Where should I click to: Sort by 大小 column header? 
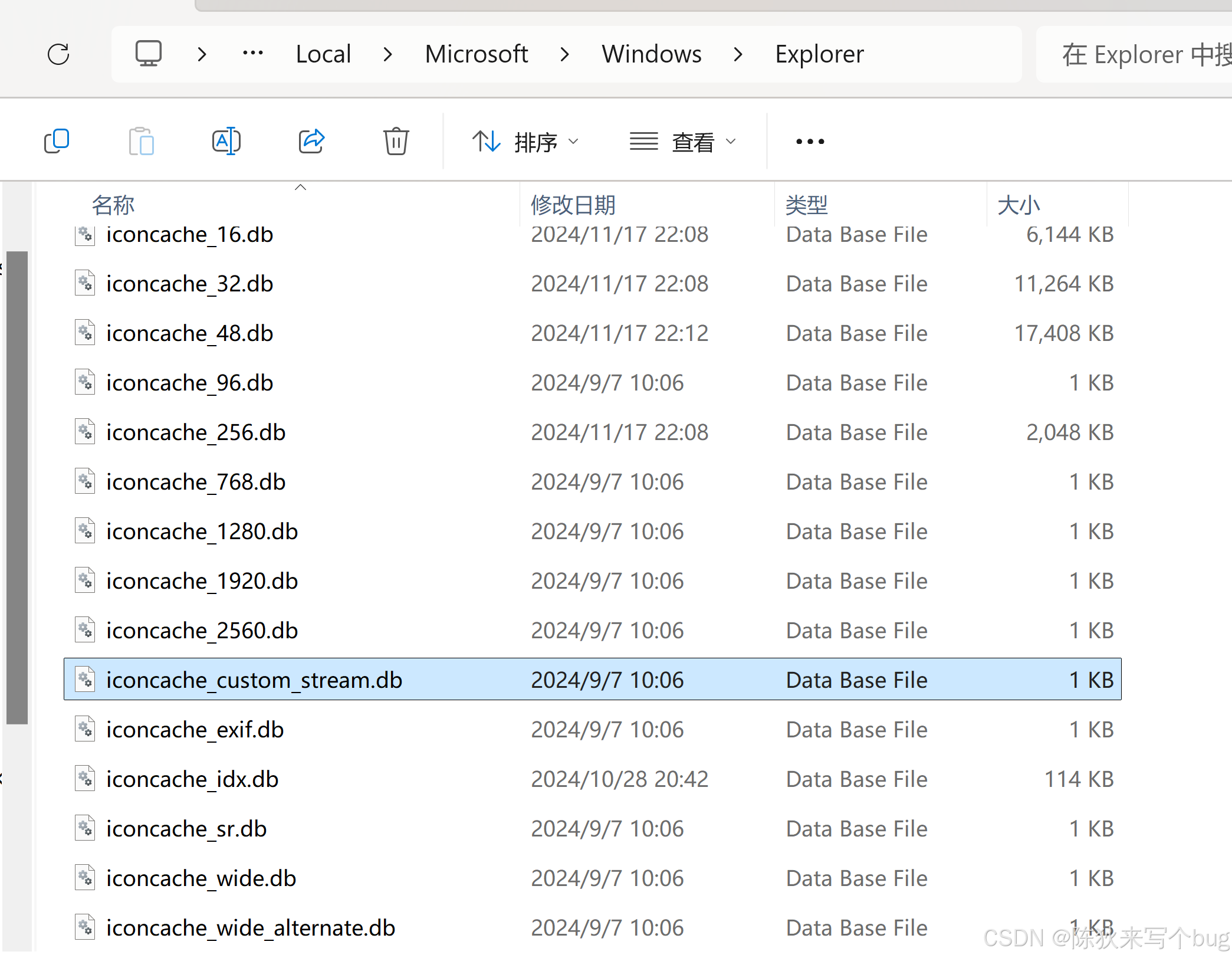1019,205
